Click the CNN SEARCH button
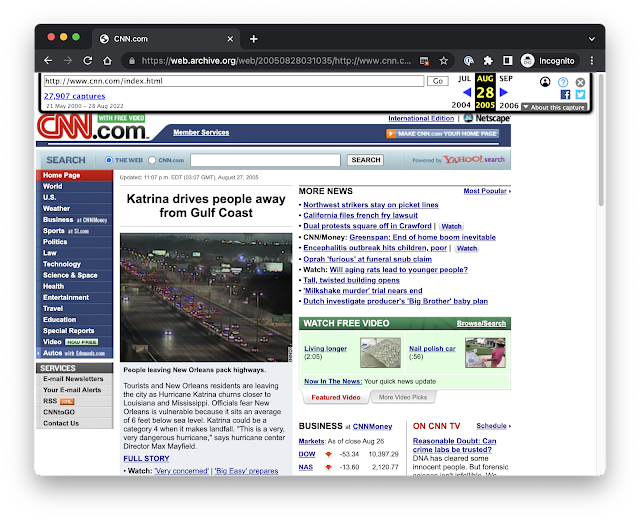Viewport: 640px width, 521px height. pos(366,160)
